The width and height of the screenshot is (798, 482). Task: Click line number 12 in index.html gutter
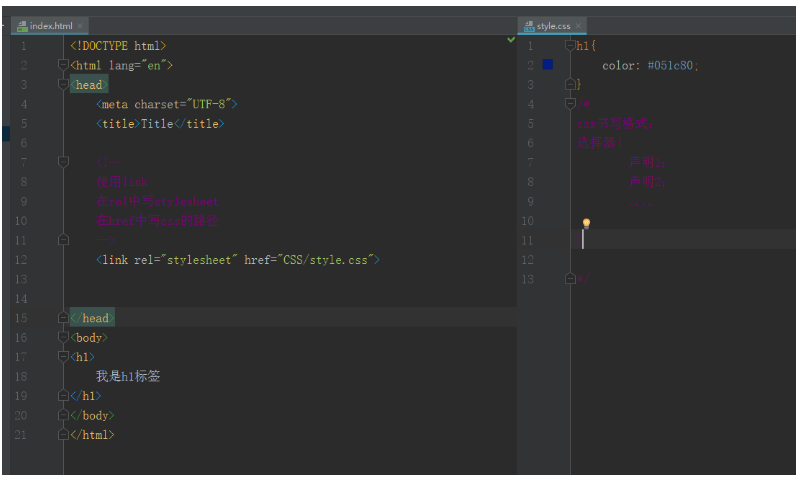(21, 260)
